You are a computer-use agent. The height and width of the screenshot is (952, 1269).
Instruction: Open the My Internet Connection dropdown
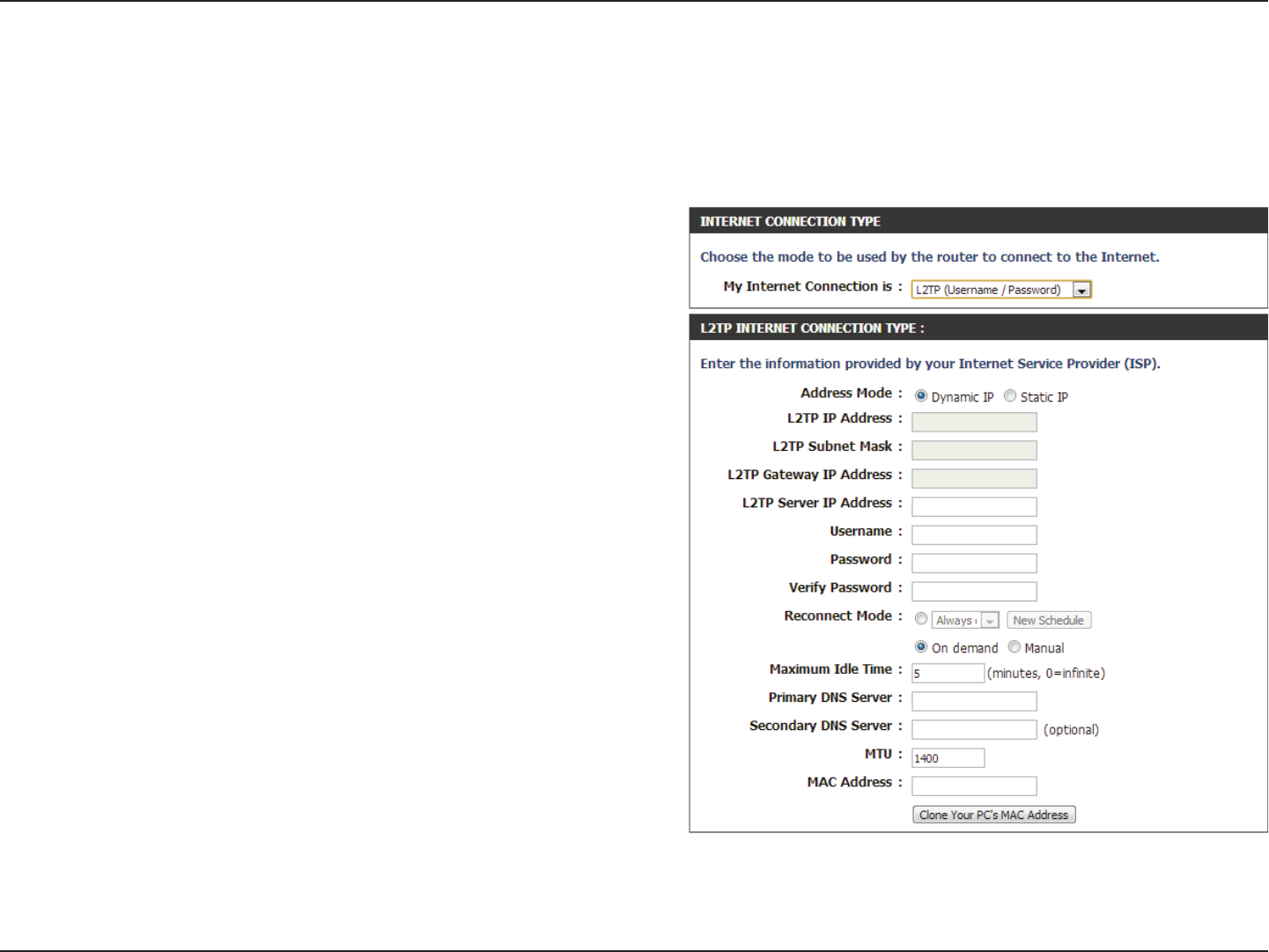pos(1001,290)
